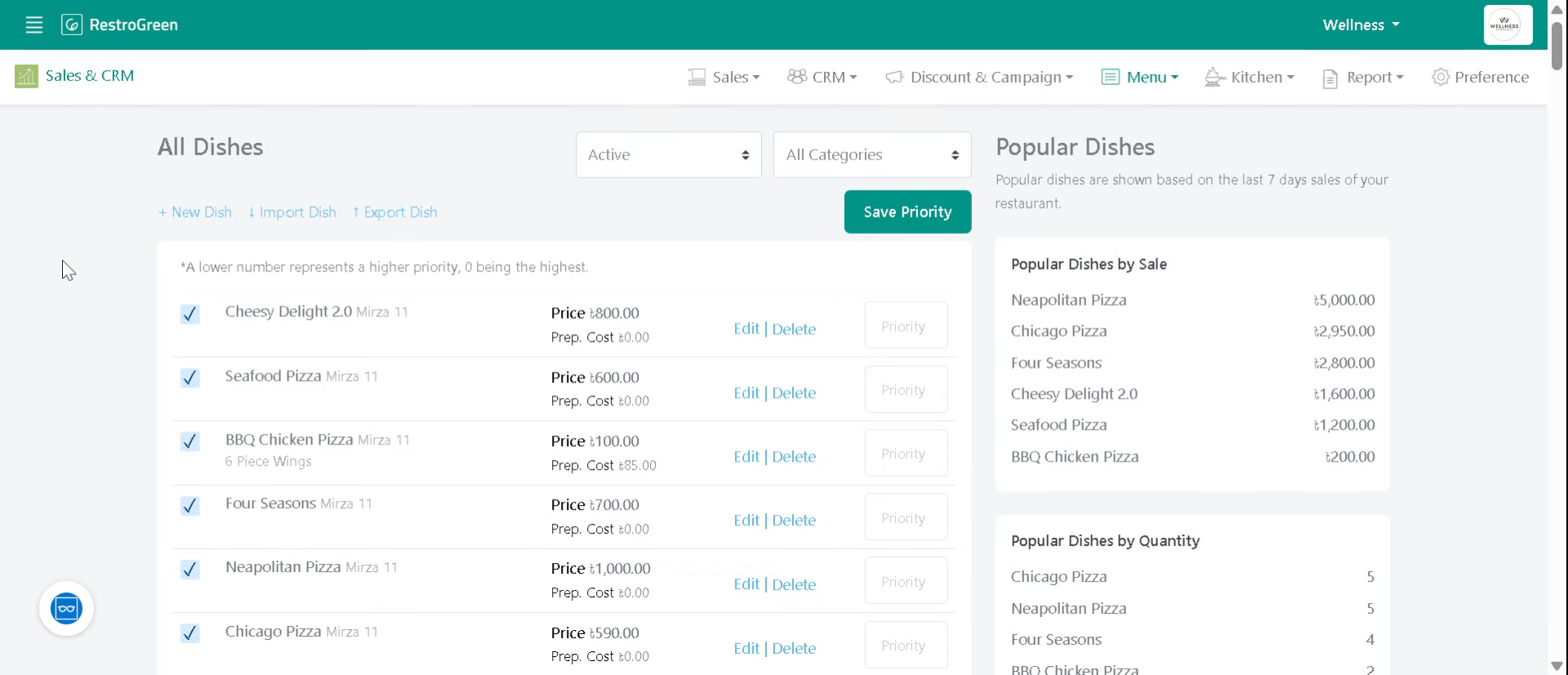Click the + New Dish link
The width and height of the screenshot is (1568, 675).
point(195,212)
